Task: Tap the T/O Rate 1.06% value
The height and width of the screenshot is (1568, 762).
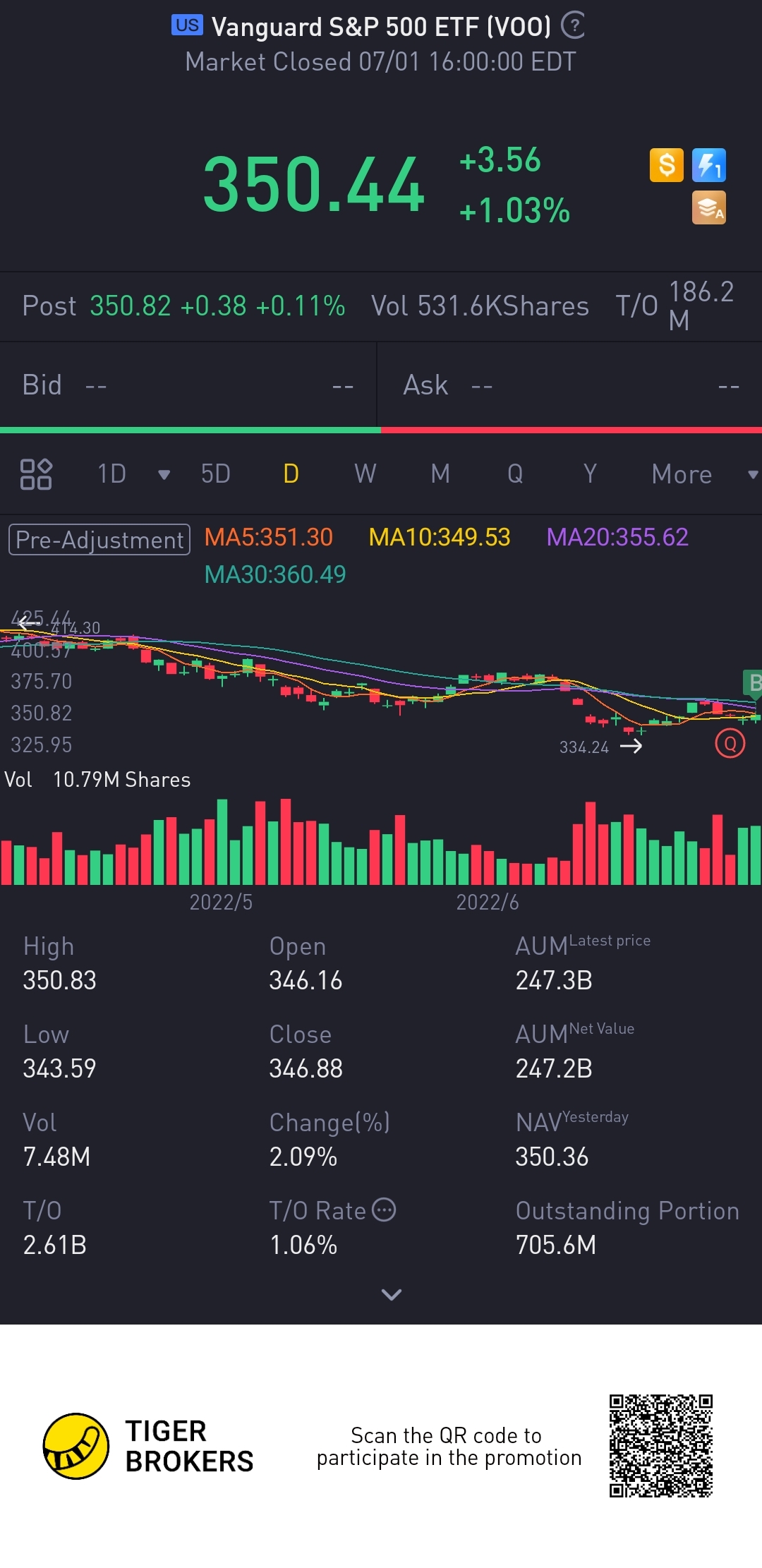Action: coord(303,1245)
